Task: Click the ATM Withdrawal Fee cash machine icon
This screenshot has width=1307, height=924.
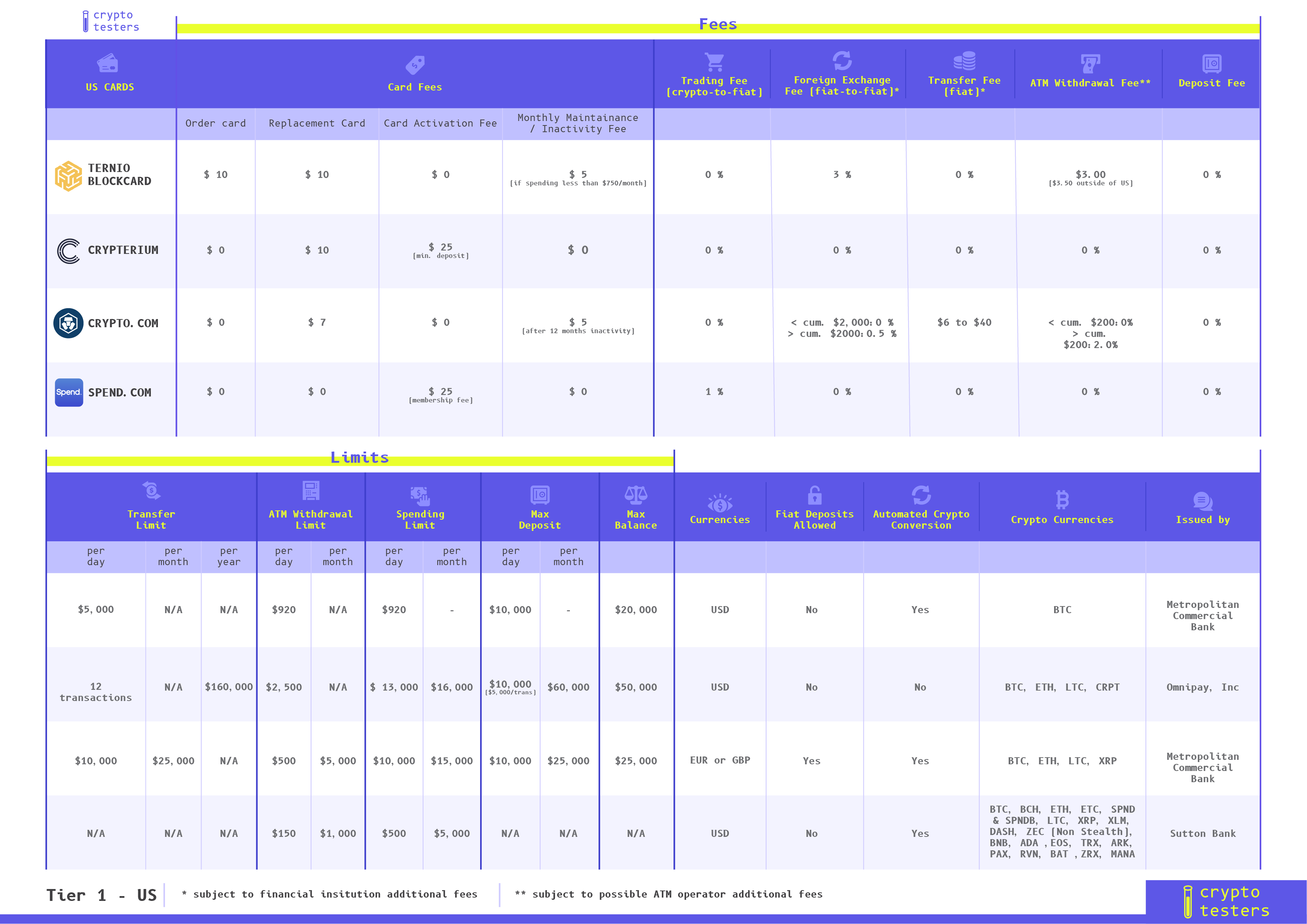Action: (x=1090, y=63)
